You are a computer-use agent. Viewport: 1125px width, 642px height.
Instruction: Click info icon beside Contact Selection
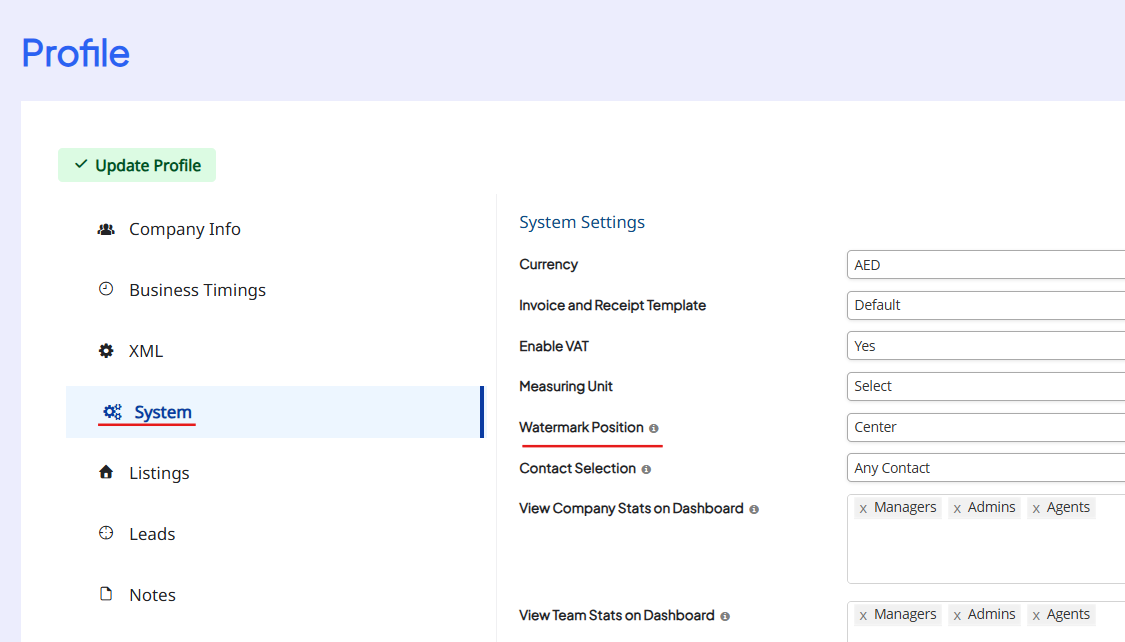point(646,469)
